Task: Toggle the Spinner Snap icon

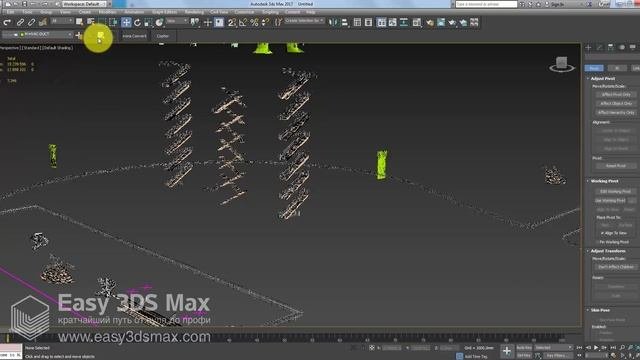Action: [265, 22]
